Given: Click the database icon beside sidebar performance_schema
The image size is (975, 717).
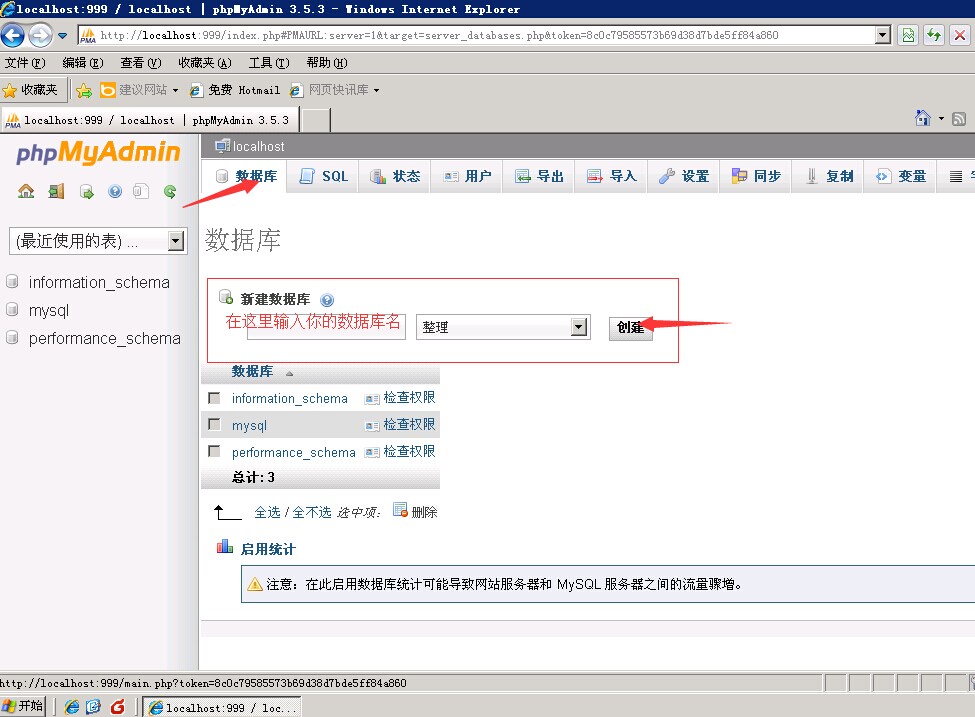Looking at the screenshot, I should [12, 337].
